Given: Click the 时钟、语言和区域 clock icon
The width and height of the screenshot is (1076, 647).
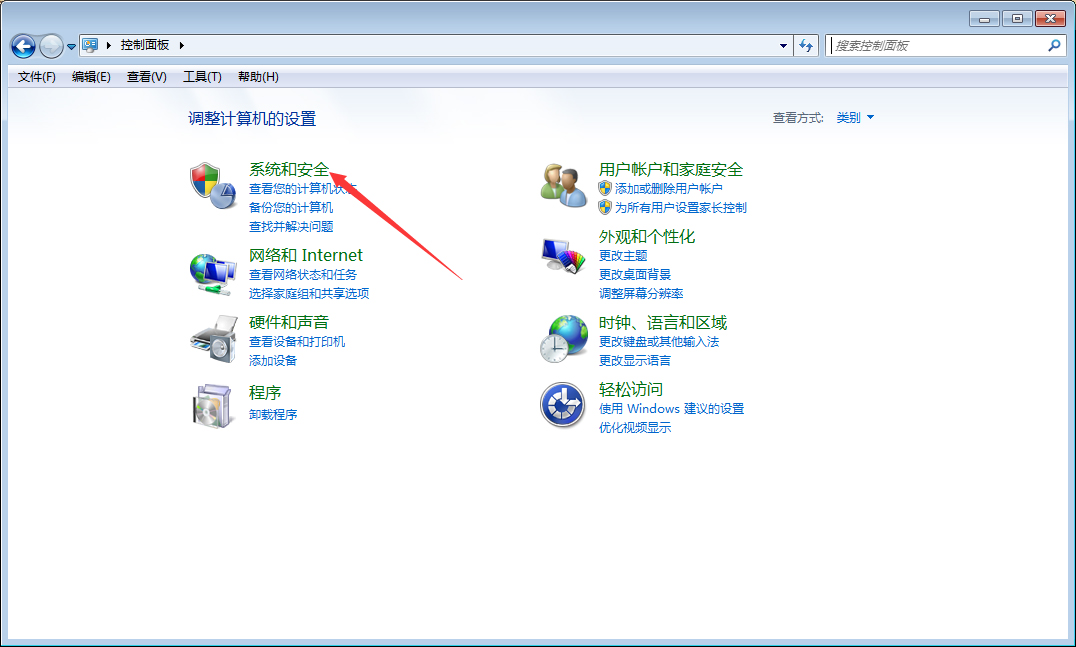Looking at the screenshot, I should [562, 338].
